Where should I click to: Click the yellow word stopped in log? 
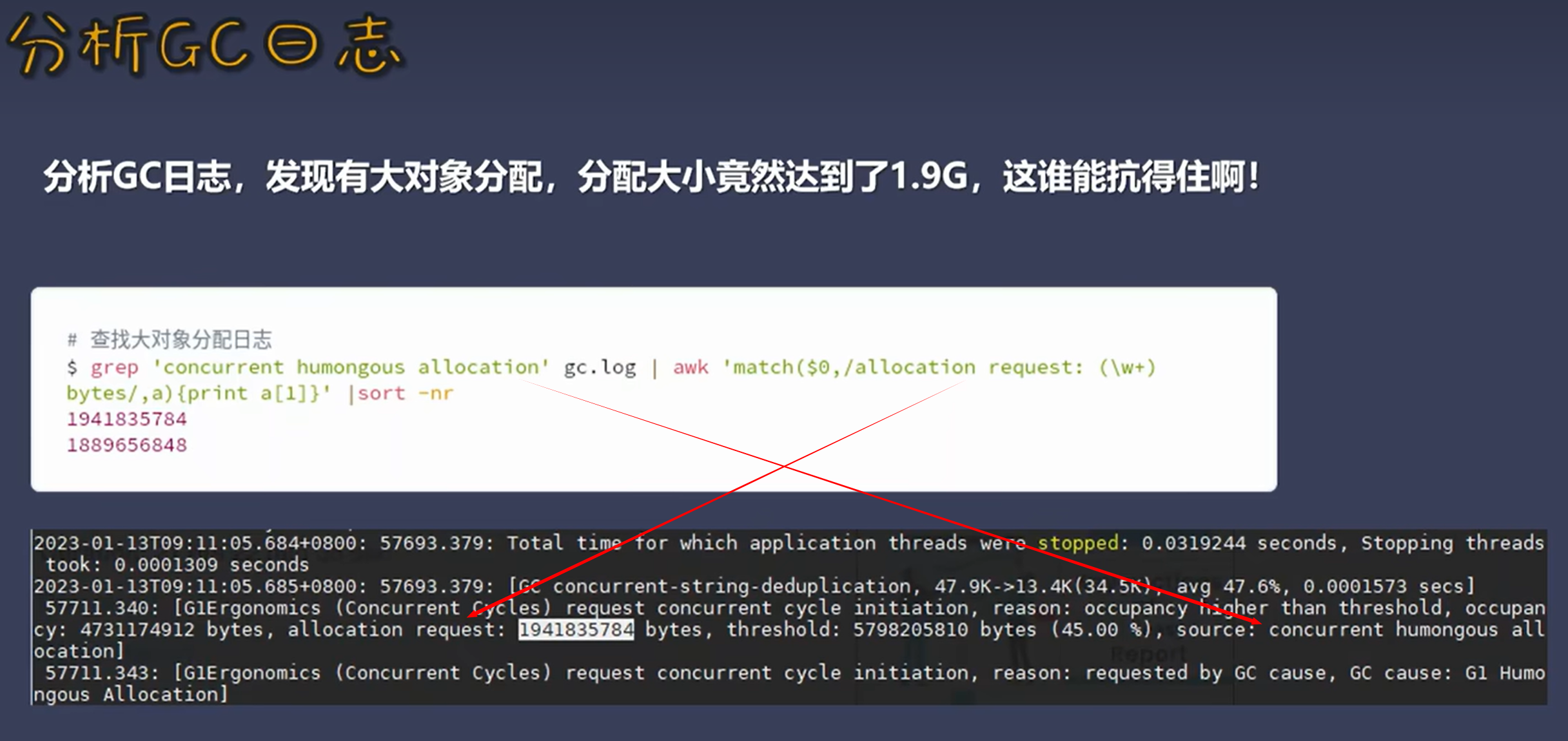coord(1077,543)
